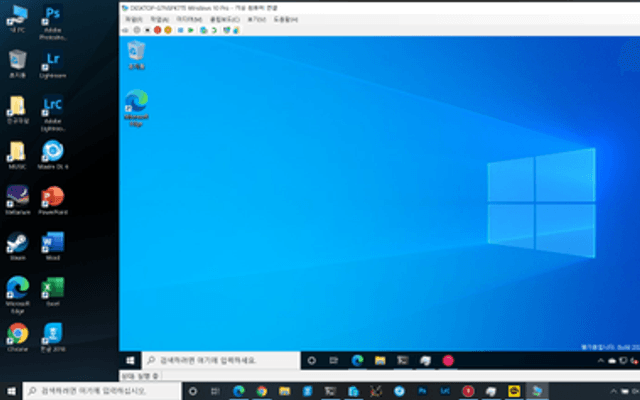Pause the virtual machine from the toolbar
The width and height of the screenshot is (640, 400).
(x=180, y=30)
